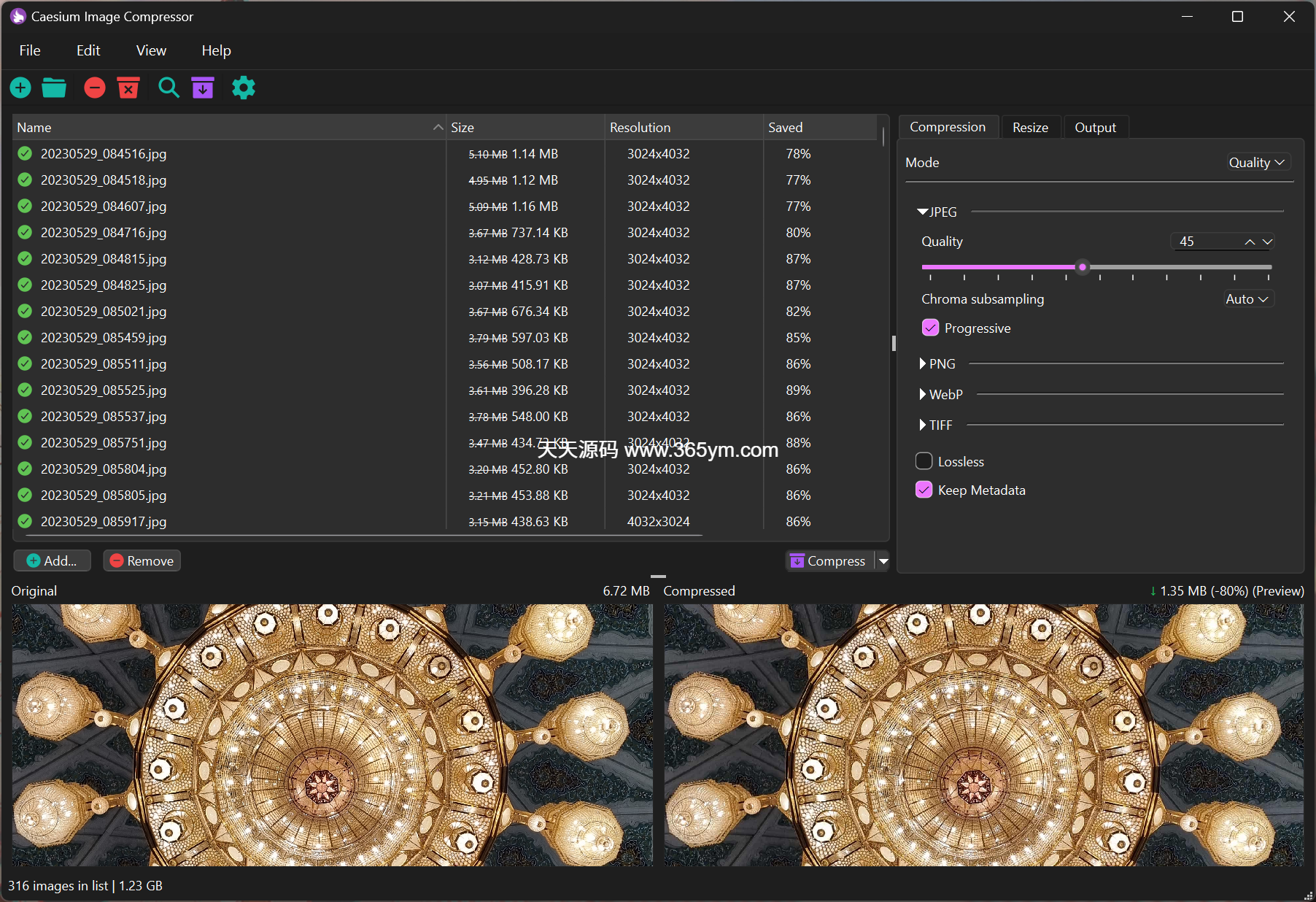
Task: Click the red remove item toolbar icon
Action: pos(94,88)
